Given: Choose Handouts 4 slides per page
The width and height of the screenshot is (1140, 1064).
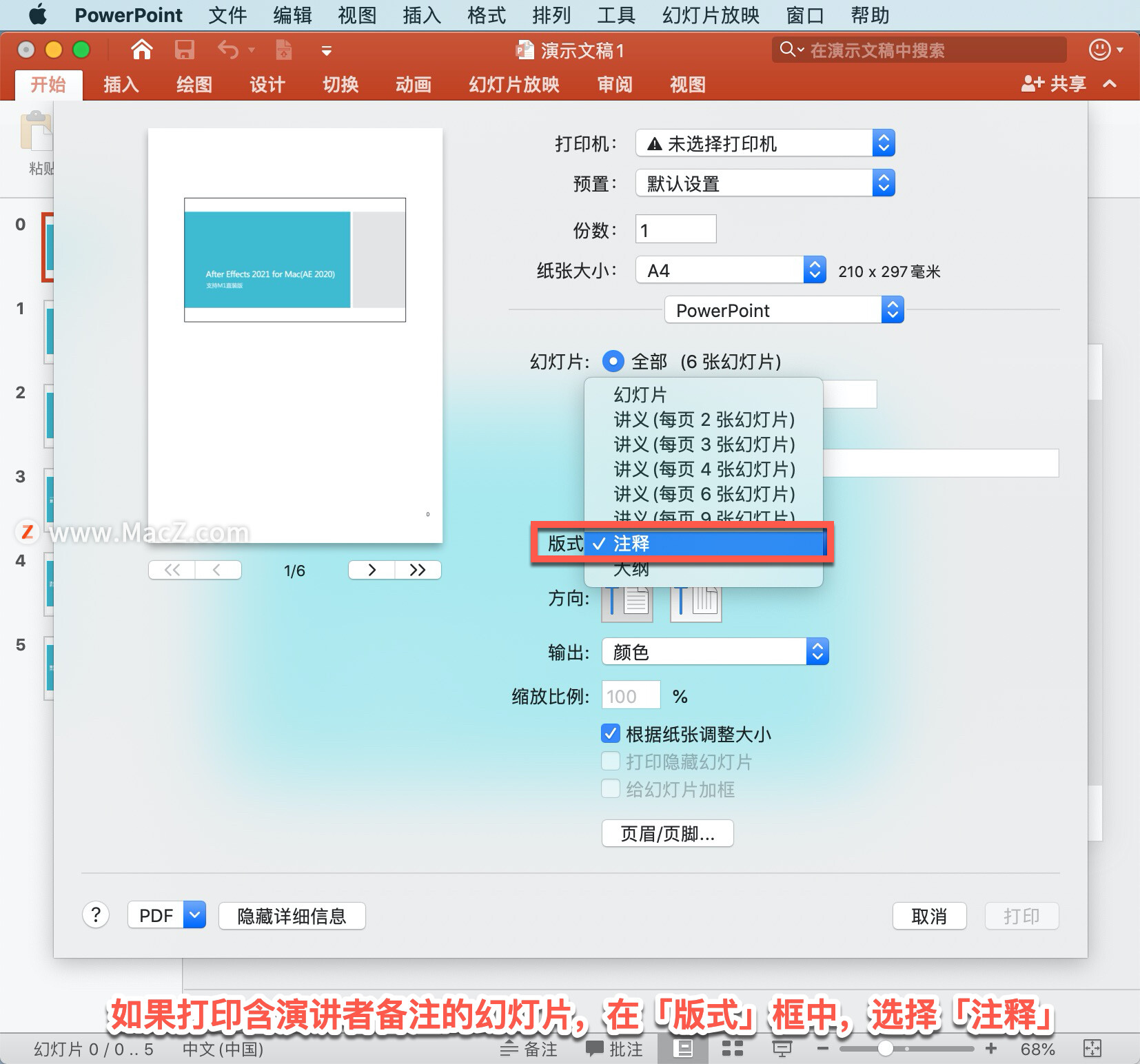Looking at the screenshot, I should [x=703, y=469].
